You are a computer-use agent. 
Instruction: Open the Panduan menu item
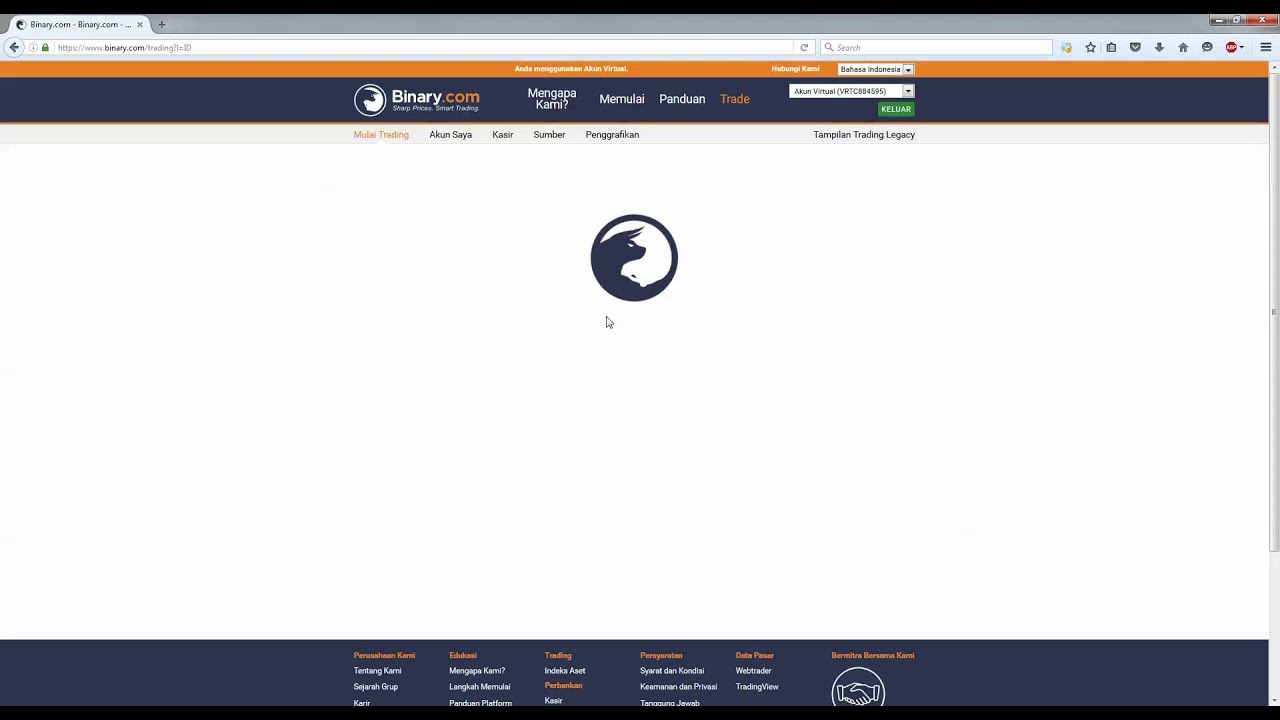tap(682, 99)
